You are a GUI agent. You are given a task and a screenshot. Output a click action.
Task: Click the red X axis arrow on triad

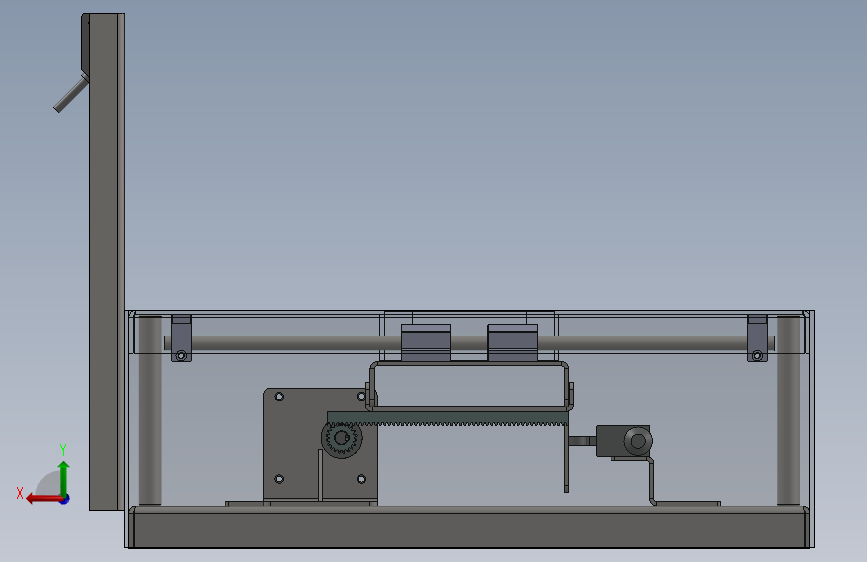point(43,499)
